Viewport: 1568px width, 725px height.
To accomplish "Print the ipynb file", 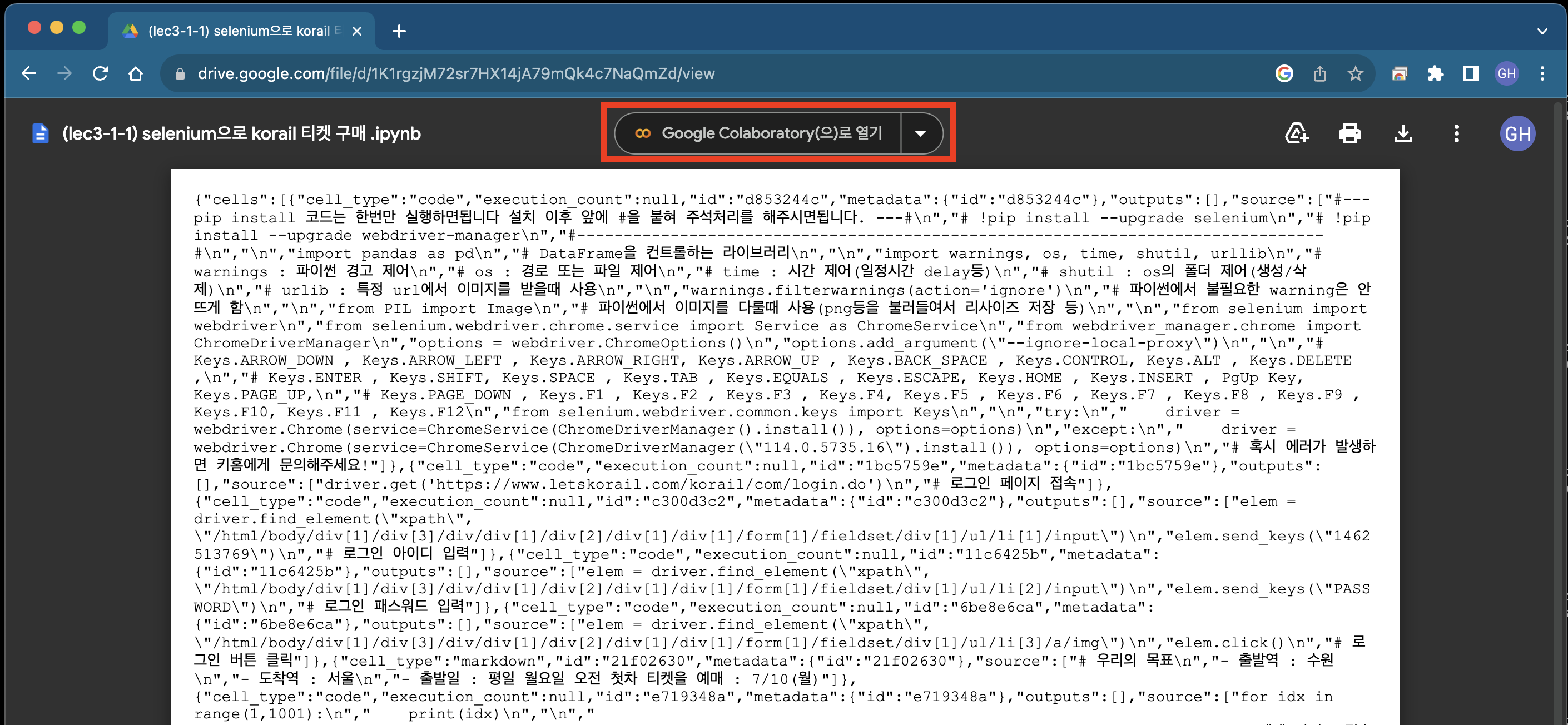I will coord(1349,133).
